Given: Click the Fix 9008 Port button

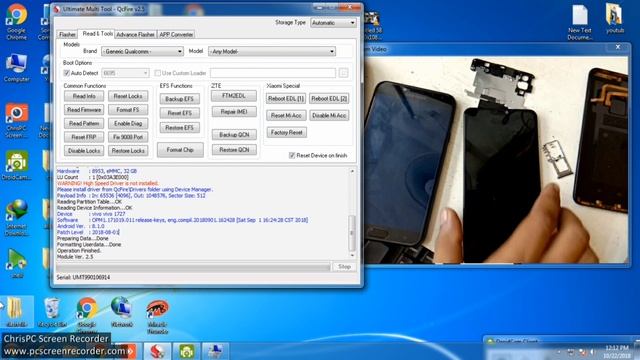Looking at the screenshot, I should (128, 137).
